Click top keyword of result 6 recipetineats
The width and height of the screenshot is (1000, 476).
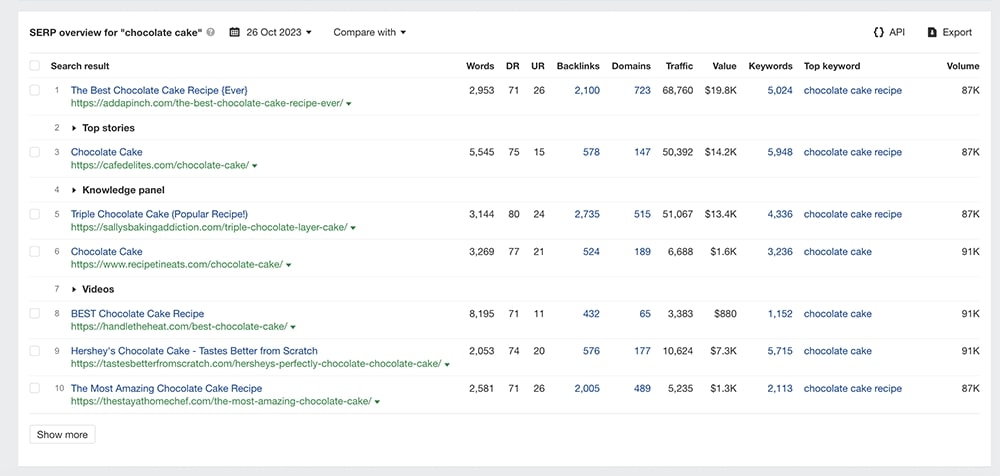(837, 251)
